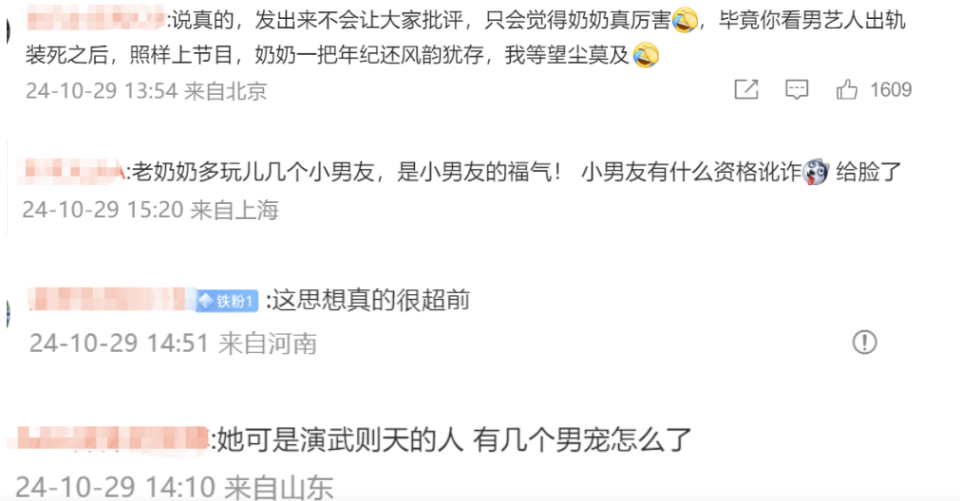
Task: Click the timestamp 24-10-29 13:54 来自北京
Action: click(146, 91)
